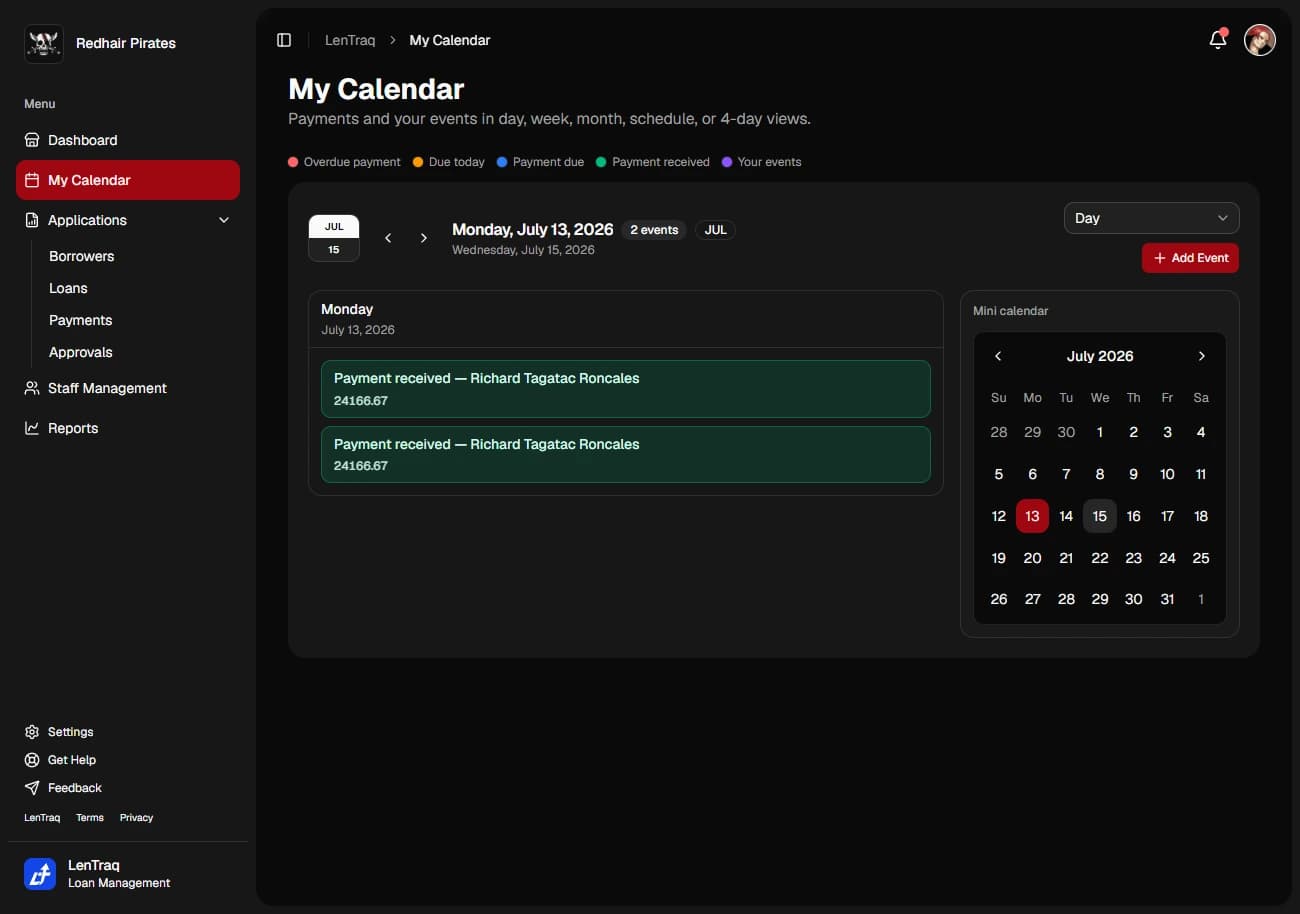Viewport: 1300px width, 914px height.
Task: Open the Day view dropdown
Action: coord(1151,218)
